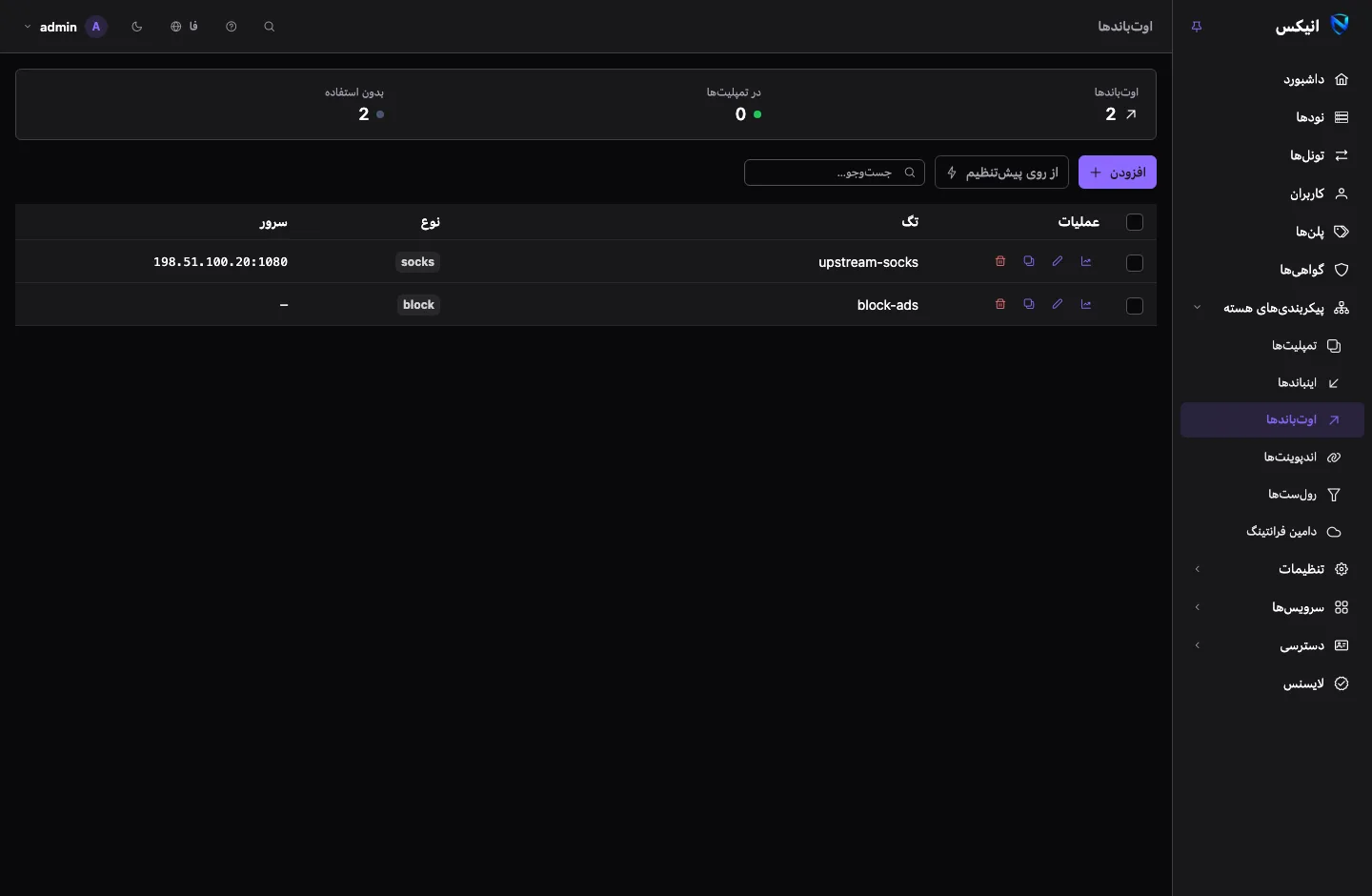Duplicate the upstream-socks outbound
The width and height of the screenshot is (1372, 896).
1029,262
